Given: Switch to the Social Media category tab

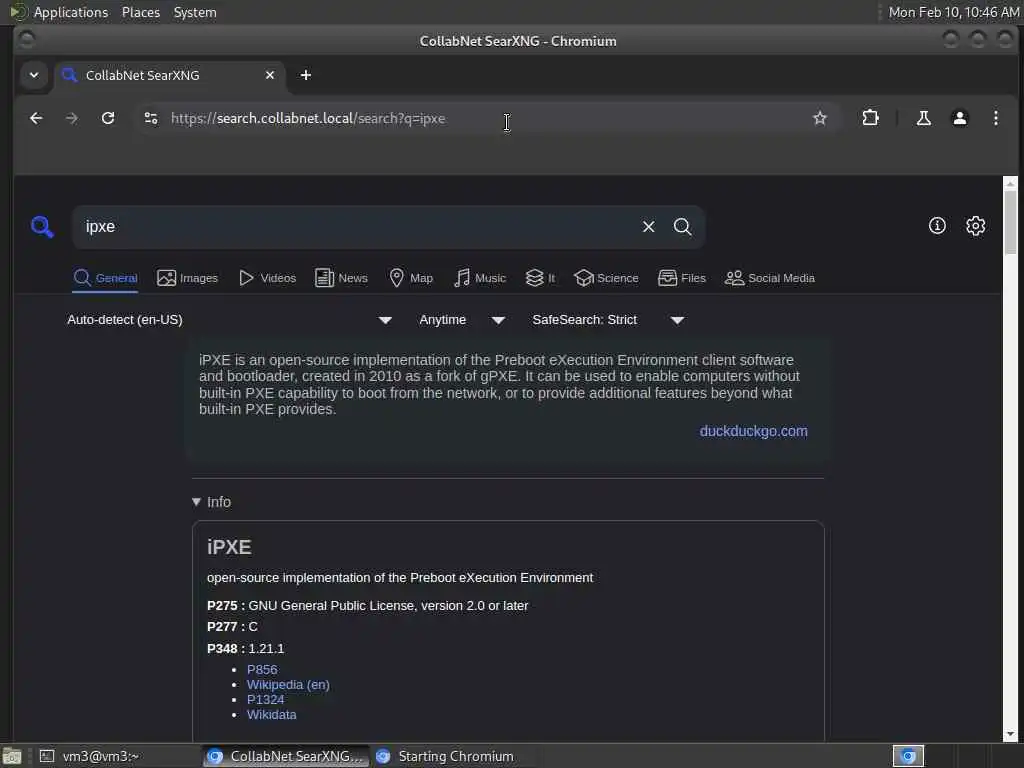Looking at the screenshot, I should tap(770, 278).
